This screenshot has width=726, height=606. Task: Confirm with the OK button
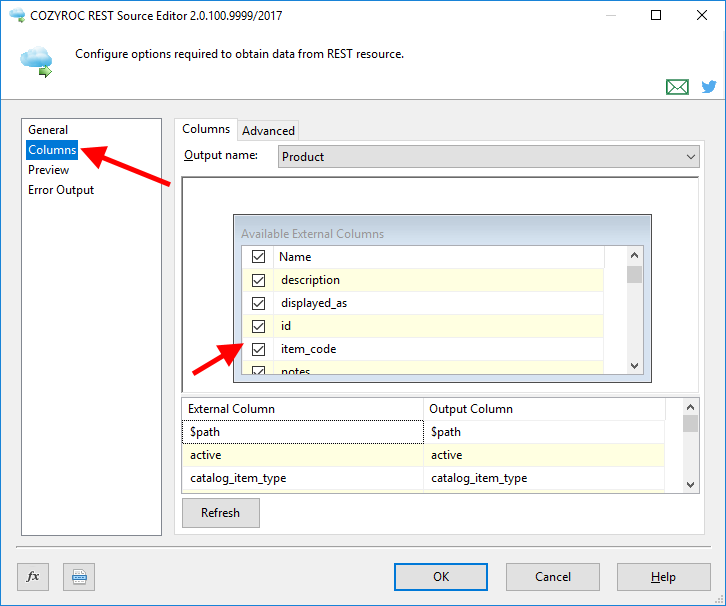coord(441,577)
